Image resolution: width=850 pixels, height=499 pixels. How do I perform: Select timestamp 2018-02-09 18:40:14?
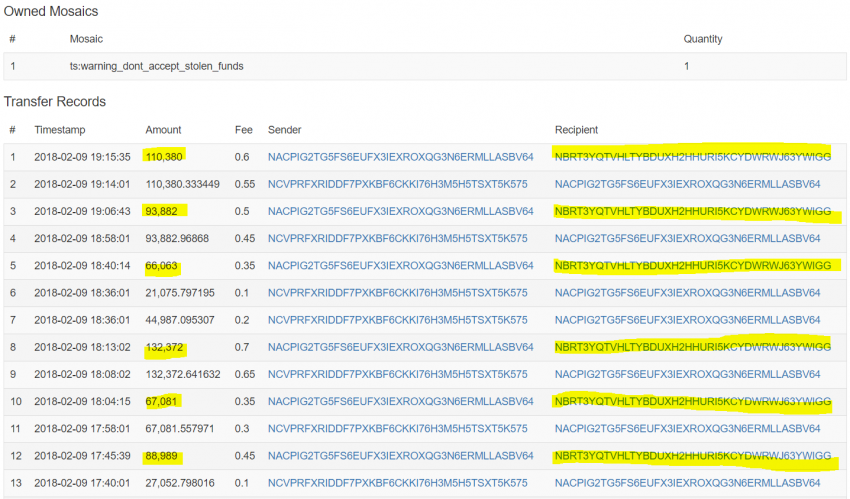(x=82, y=265)
